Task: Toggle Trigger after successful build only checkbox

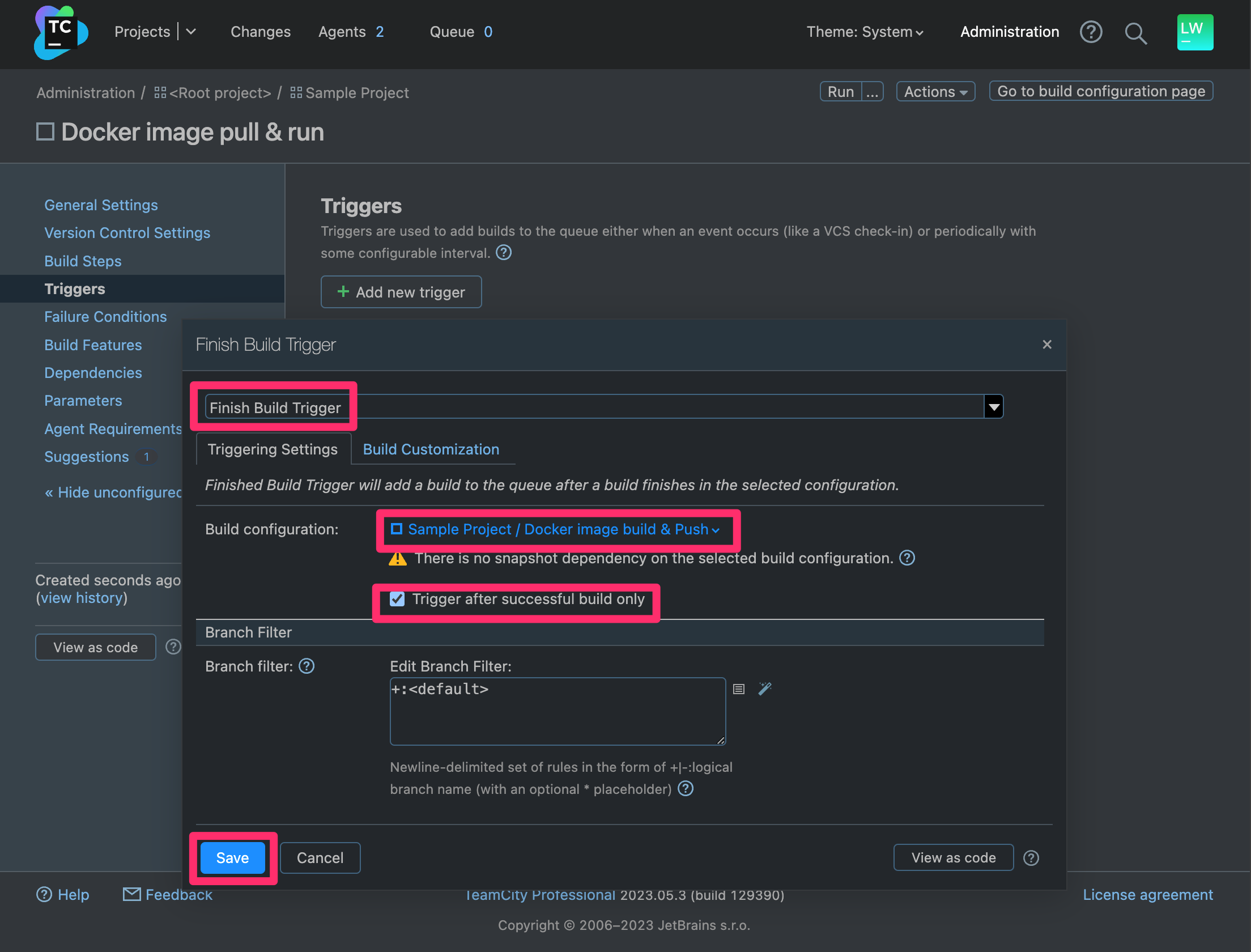Action: pyautogui.click(x=397, y=599)
